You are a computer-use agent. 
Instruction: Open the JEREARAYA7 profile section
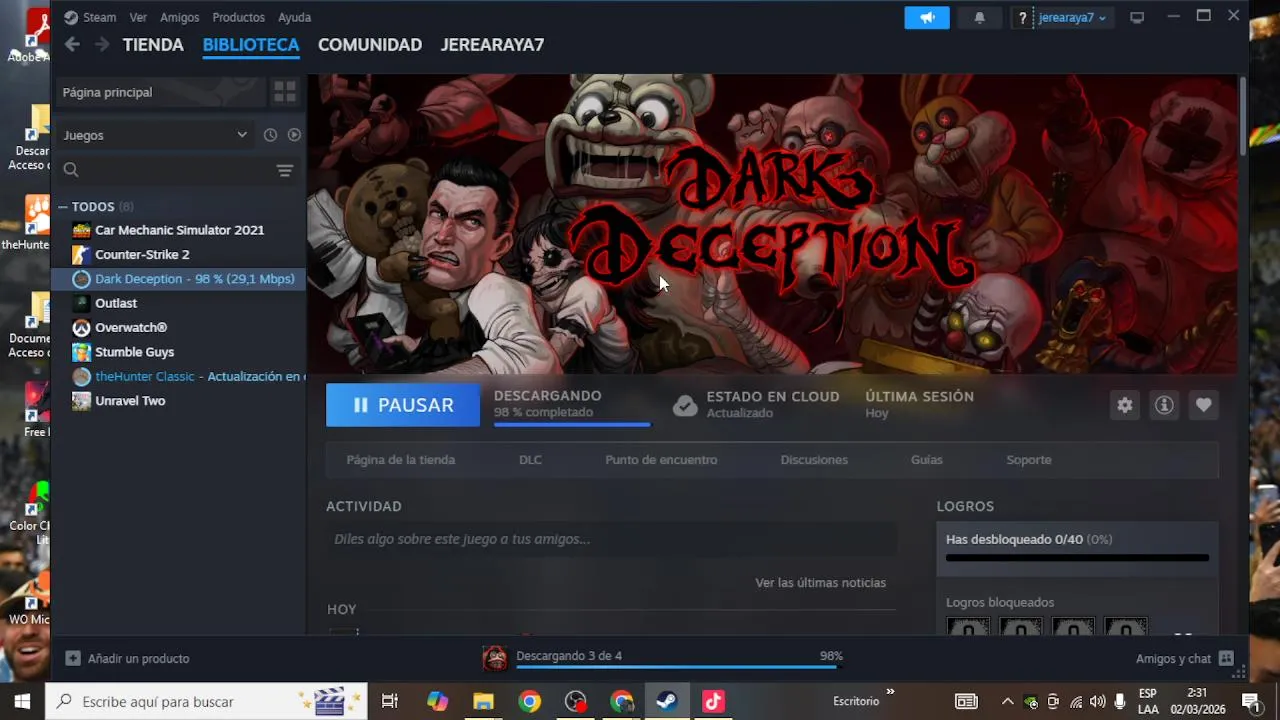tap(492, 44)
